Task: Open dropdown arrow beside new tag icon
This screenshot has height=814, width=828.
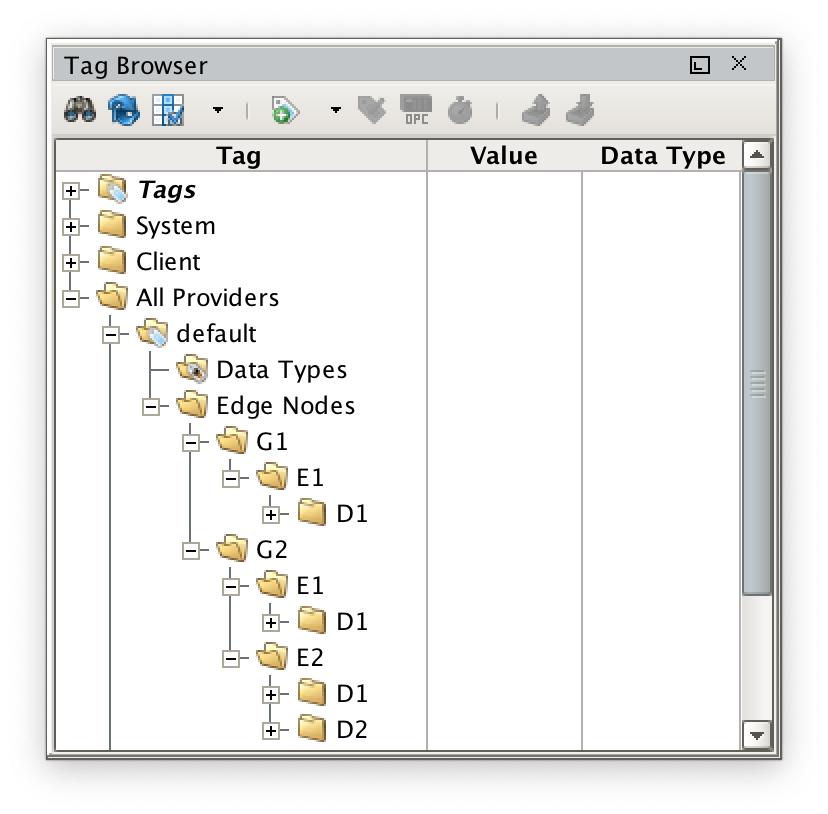Action: (x=336, y=110)
